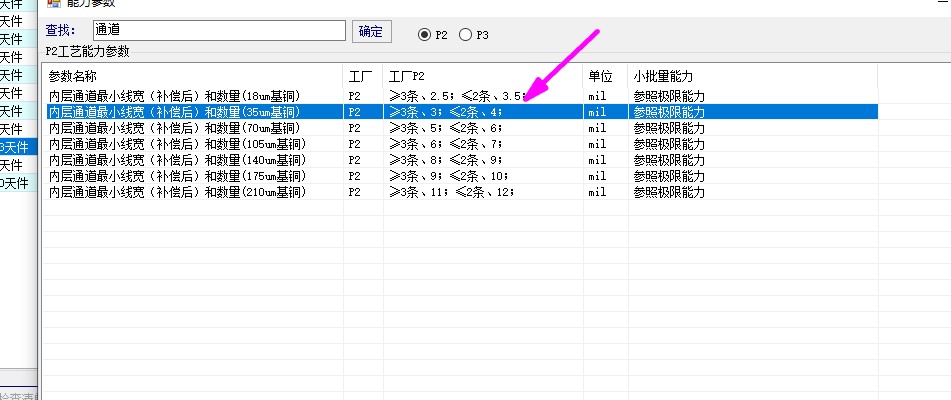Click the mil unit cell in the 105um基铜 row

597,144
